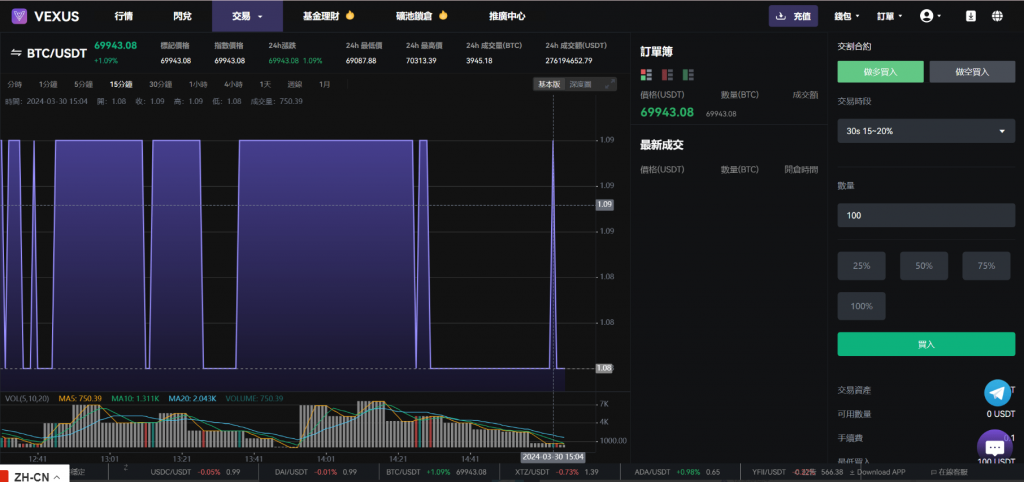The width and height of the screenshot is (1024, 482).
Task: Click the app download icon in header
Action: (970, 16)
